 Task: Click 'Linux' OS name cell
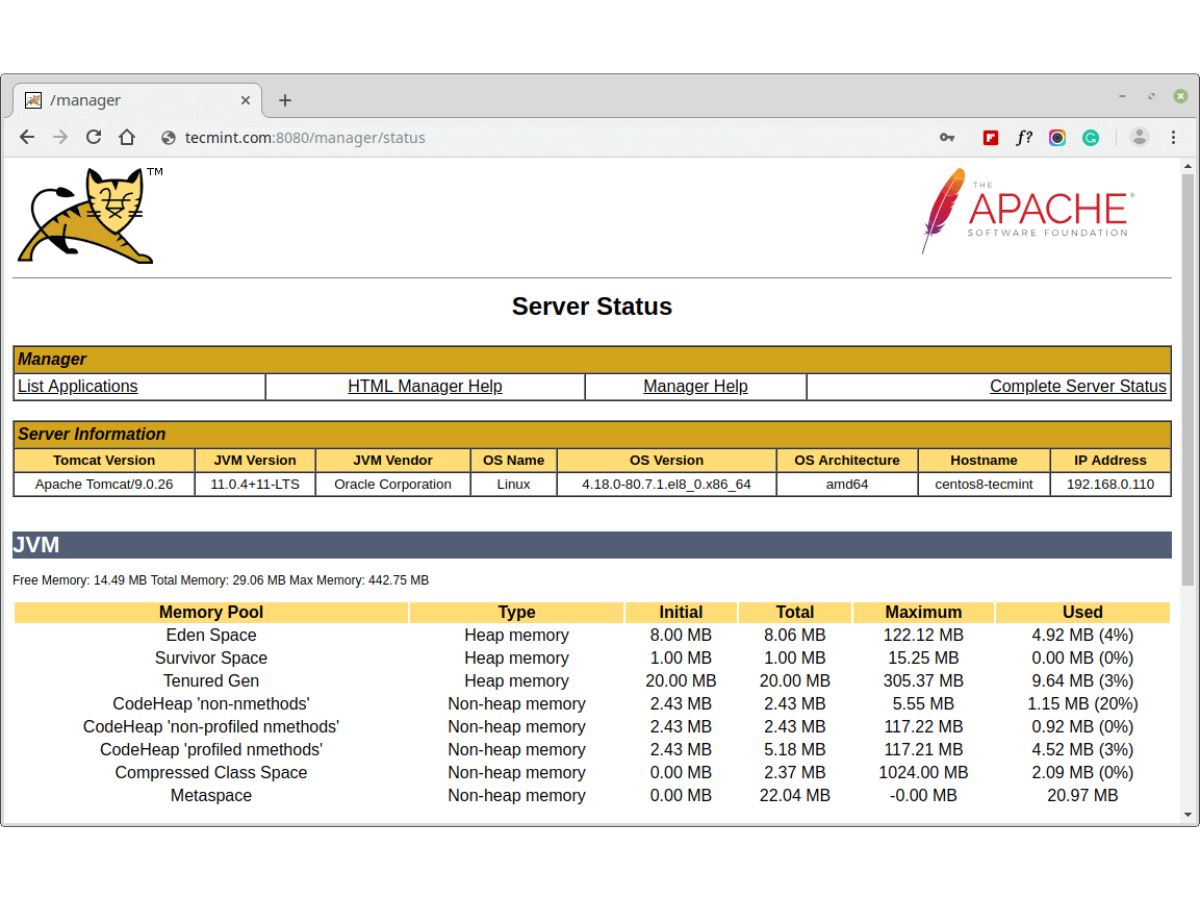coord(513,484)
